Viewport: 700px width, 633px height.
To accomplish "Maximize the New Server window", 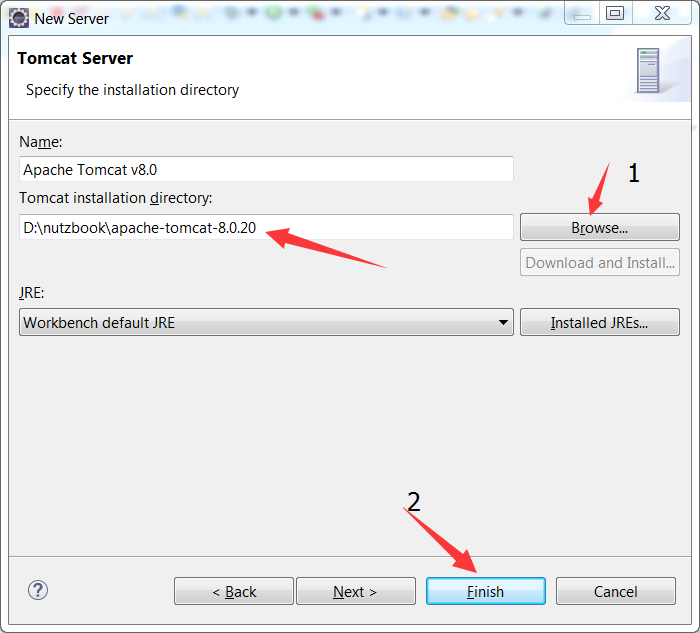I will [615, 13].
